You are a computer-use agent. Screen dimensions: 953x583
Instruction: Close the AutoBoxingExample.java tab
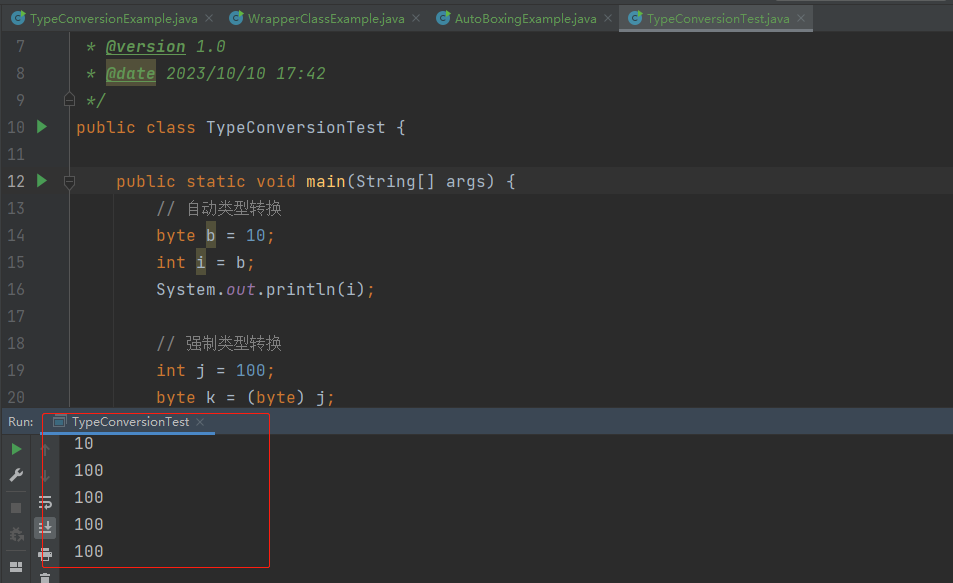608,18
